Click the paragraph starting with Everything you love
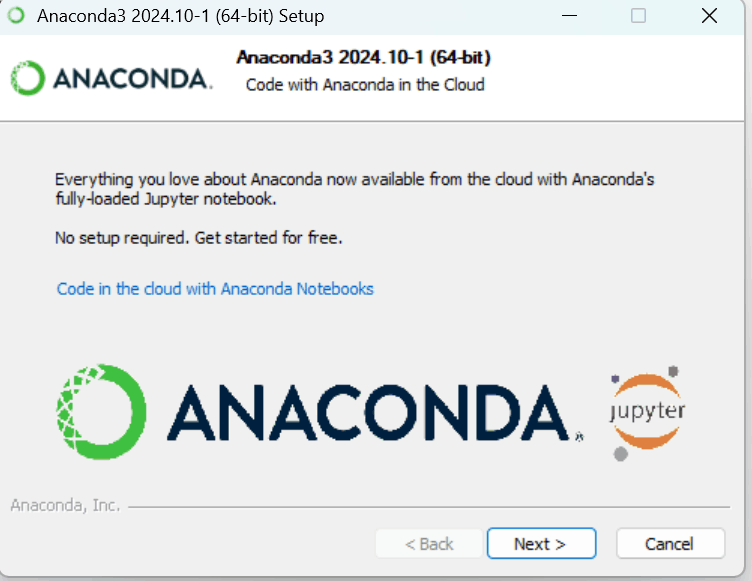Screen dimensions: 752x581 (354, 189)
